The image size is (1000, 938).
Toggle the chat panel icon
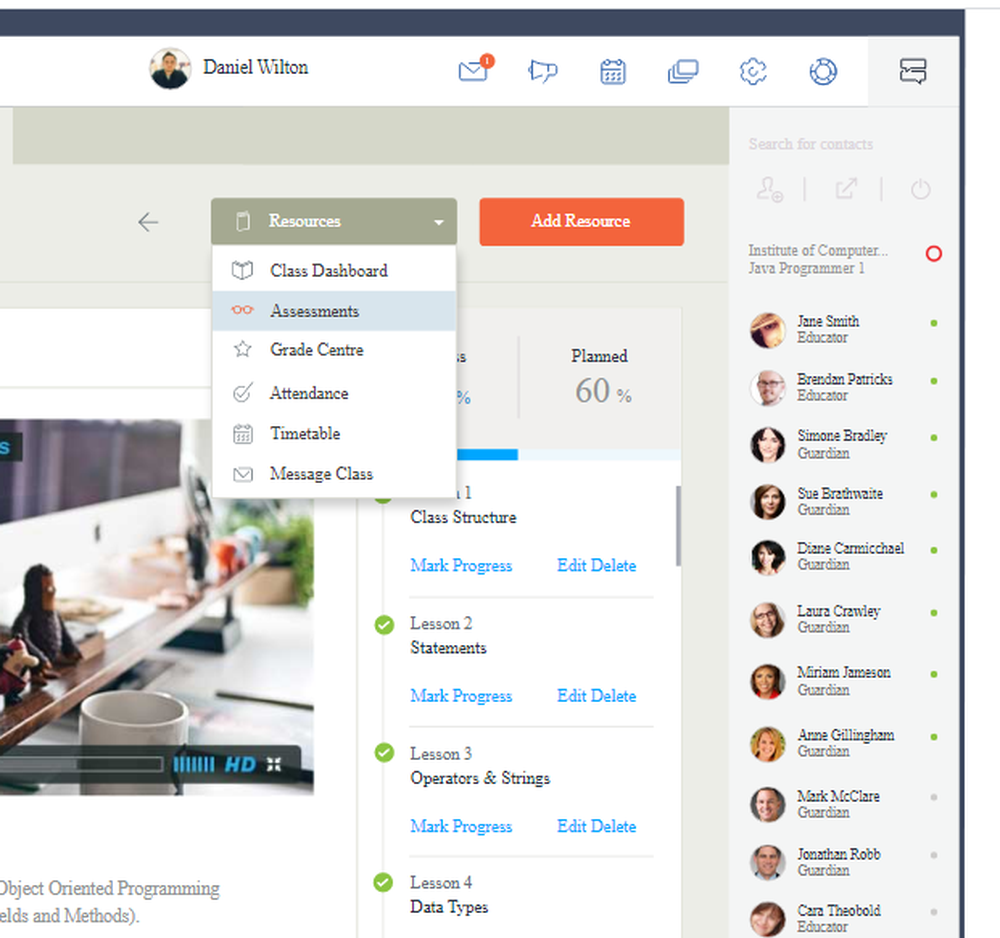coord(913,71)
